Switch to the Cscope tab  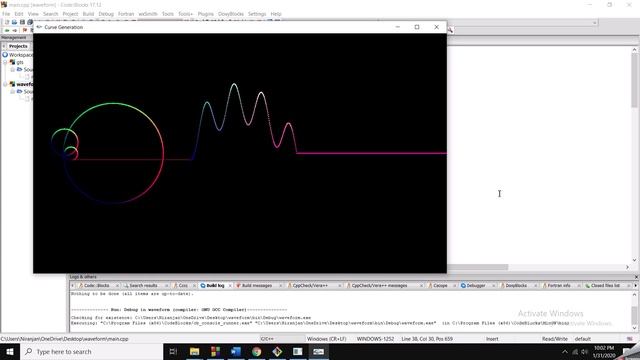coord(440,286)
